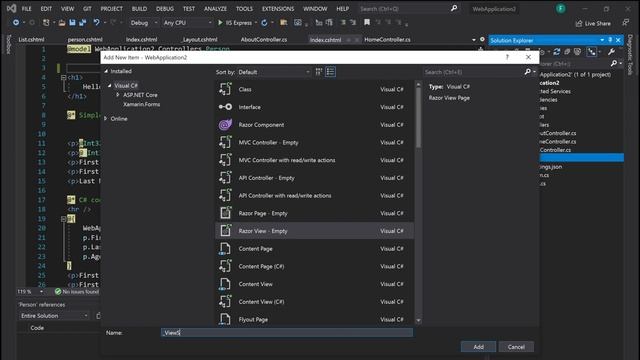Open the PROJECT menu
This screenshot has width=640, height=360.
coord(111,9)
